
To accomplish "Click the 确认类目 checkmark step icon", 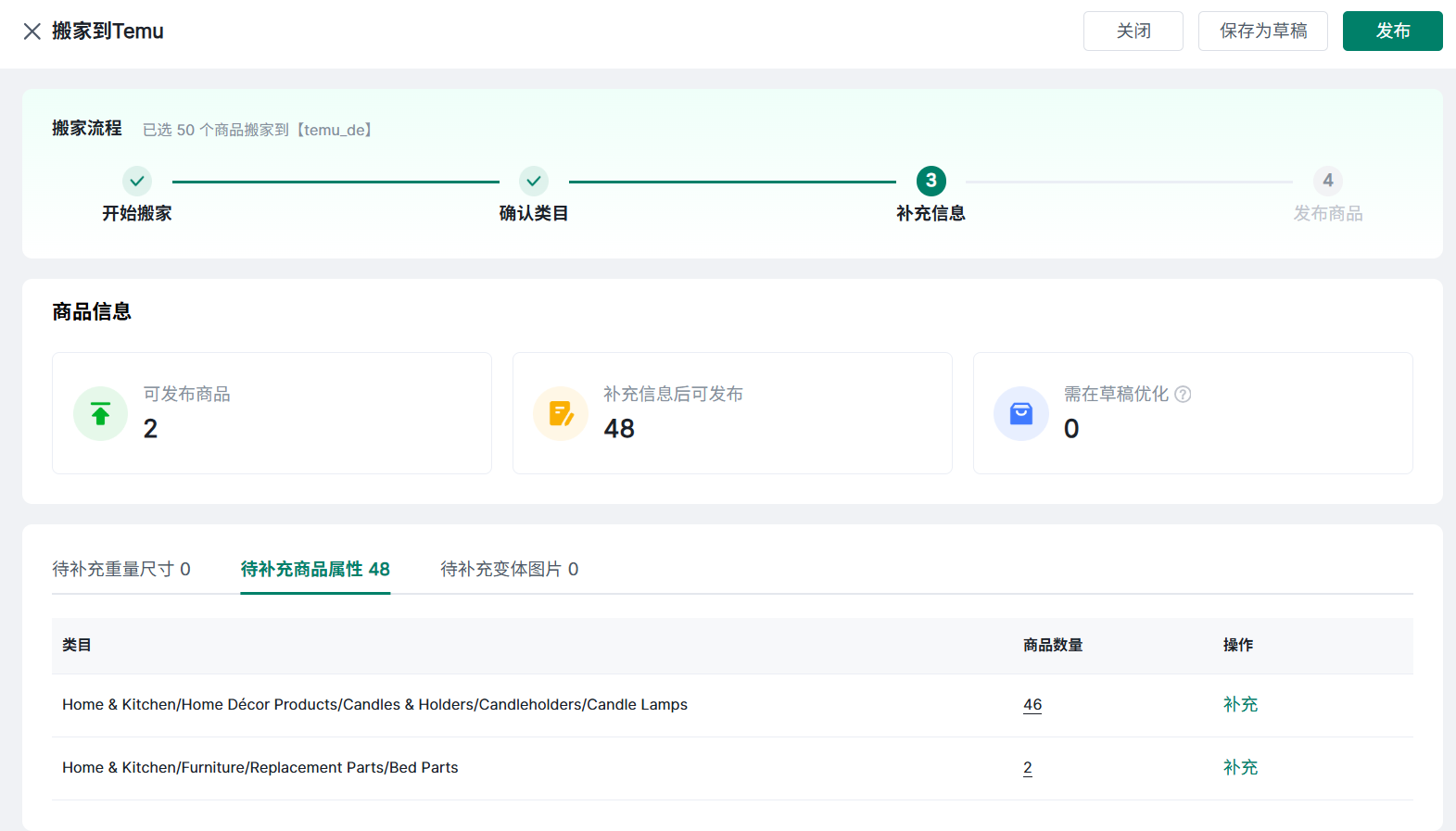I will coord(534,181).
